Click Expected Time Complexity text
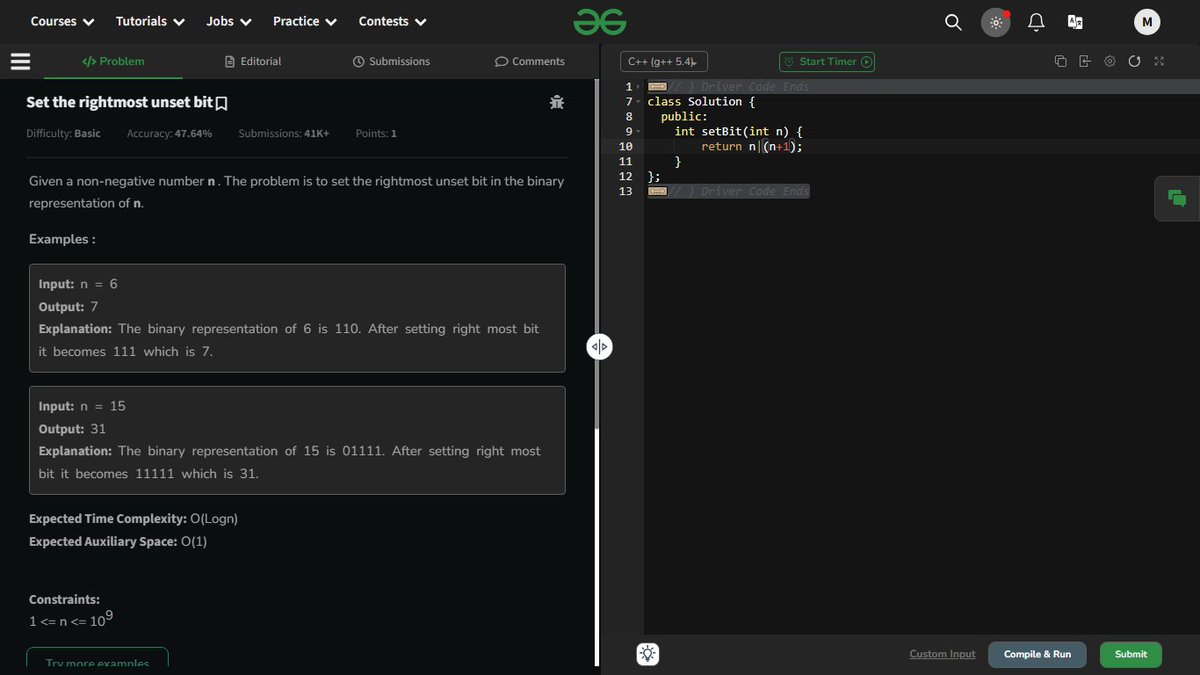Image resolution: width=1200 pixels, height=675 pixels. (x=133, y=519)
